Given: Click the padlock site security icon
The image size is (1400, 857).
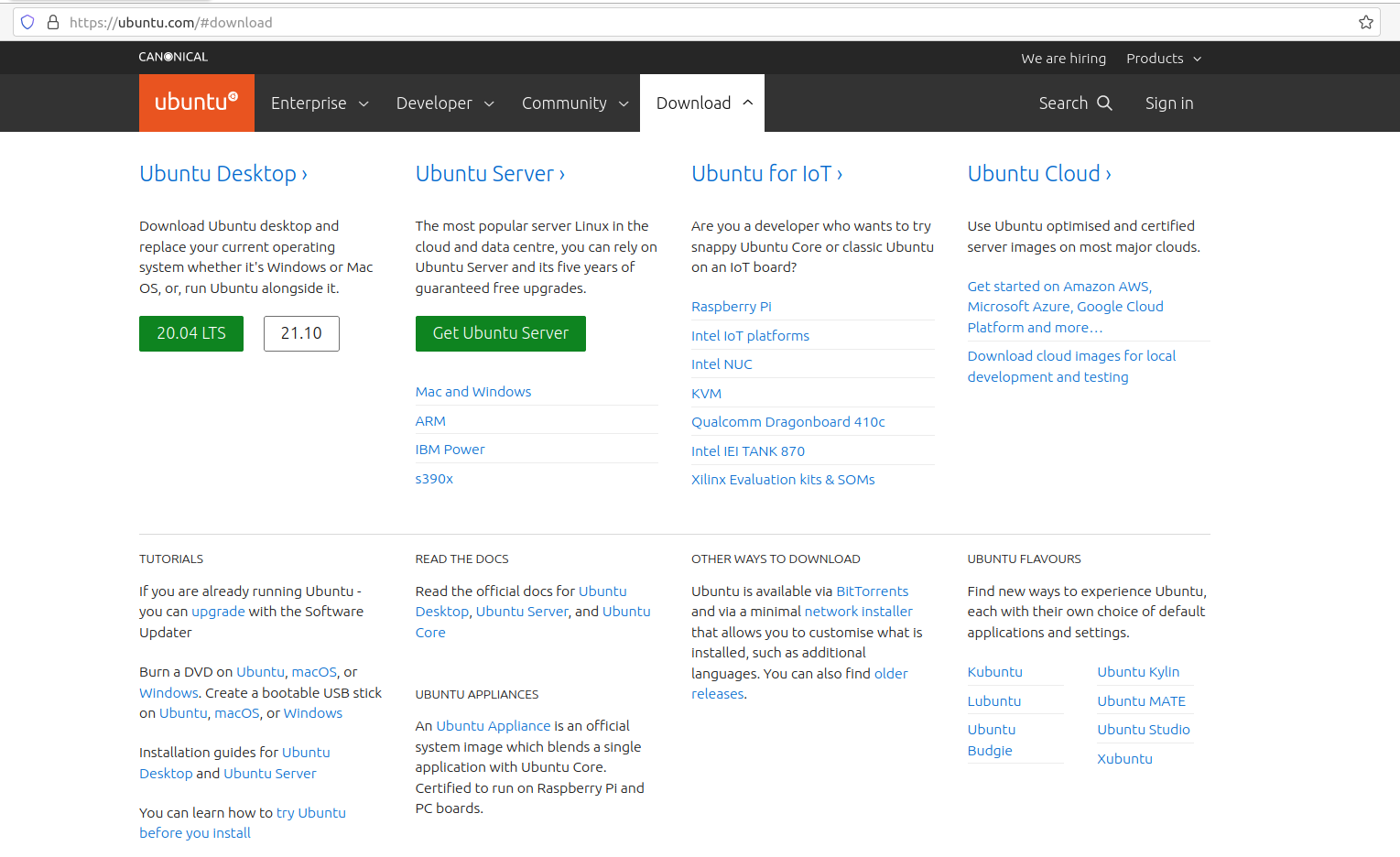Looking at the screenshot, I should [x=53, y=22].
